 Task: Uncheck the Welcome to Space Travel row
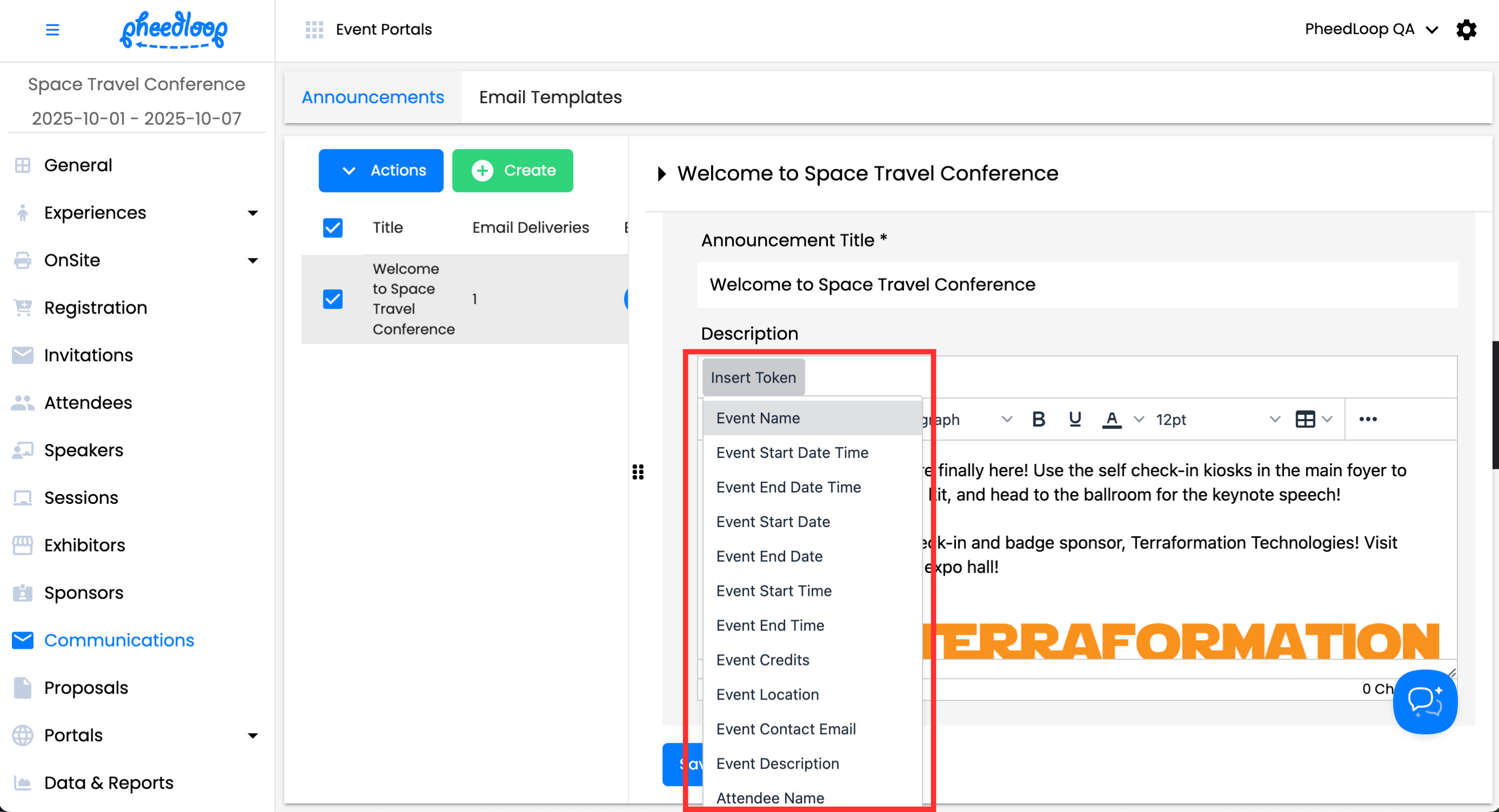click(333, 299)
